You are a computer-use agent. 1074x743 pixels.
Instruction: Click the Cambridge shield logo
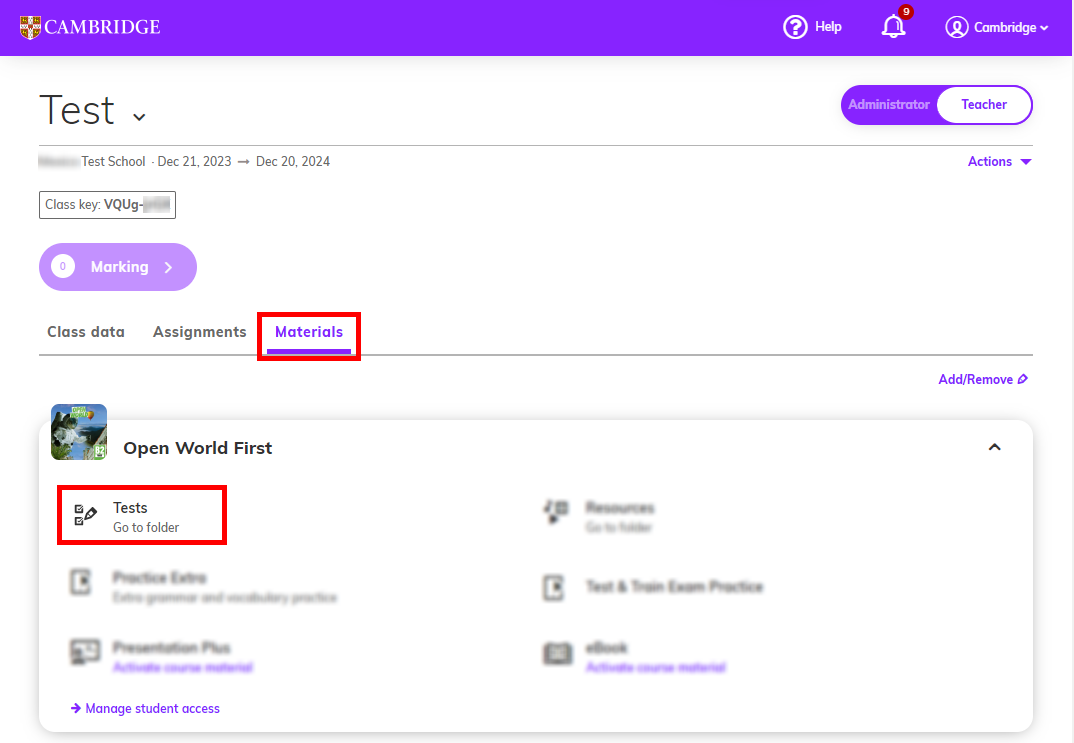coord(30,27)
